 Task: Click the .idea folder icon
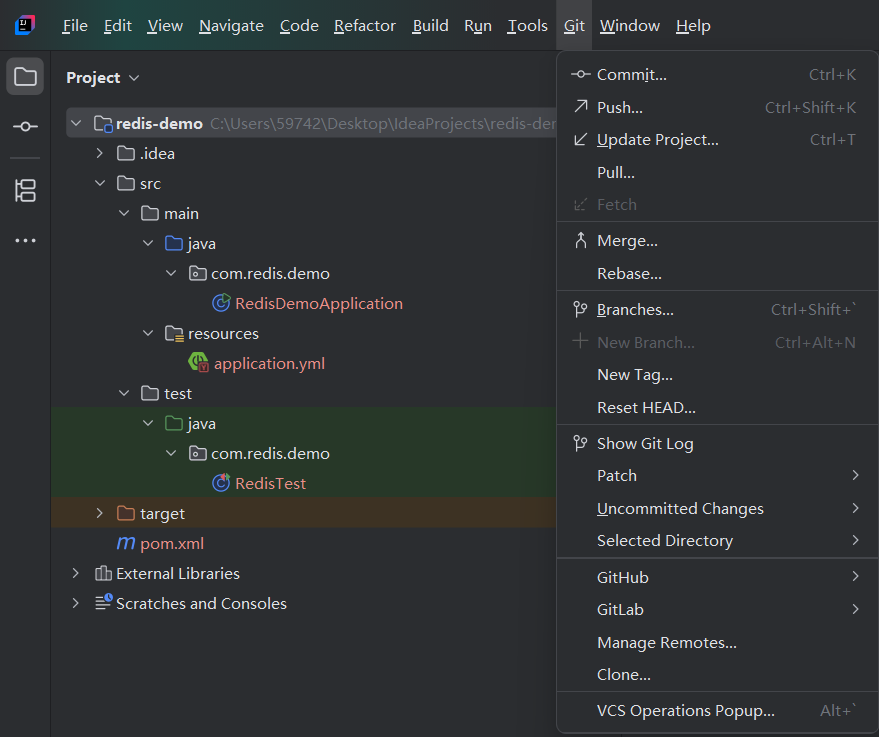tap(126, 153)
